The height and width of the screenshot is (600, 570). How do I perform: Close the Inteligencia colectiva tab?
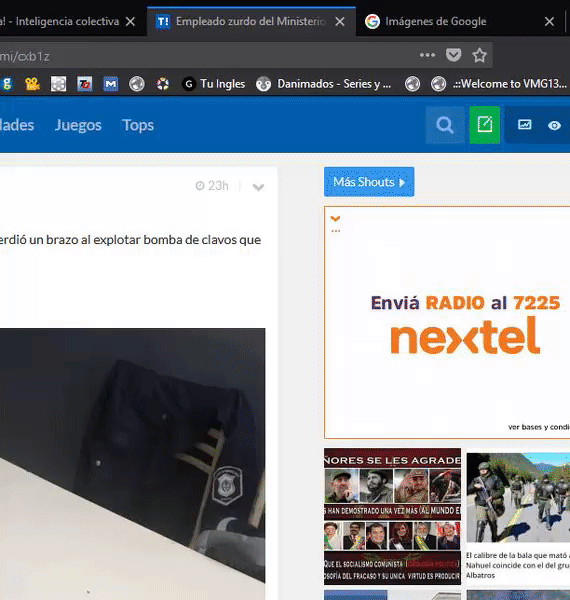click(130, 22)
